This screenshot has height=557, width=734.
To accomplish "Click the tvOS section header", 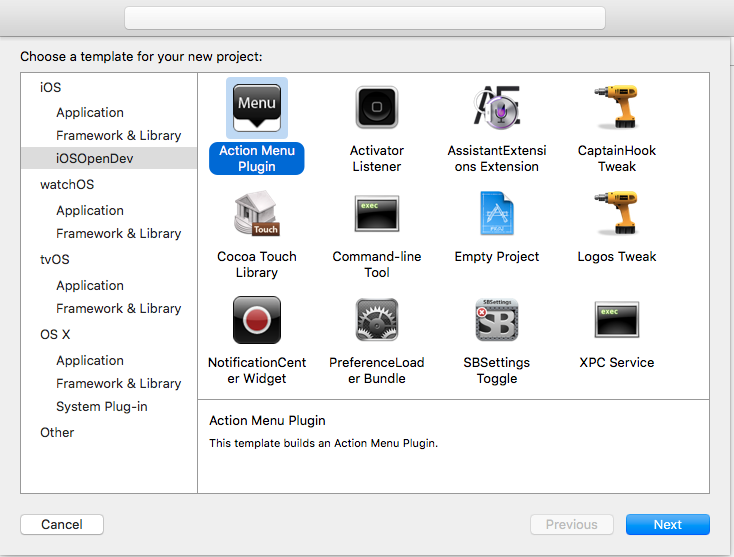I will (x=54, y=259).
